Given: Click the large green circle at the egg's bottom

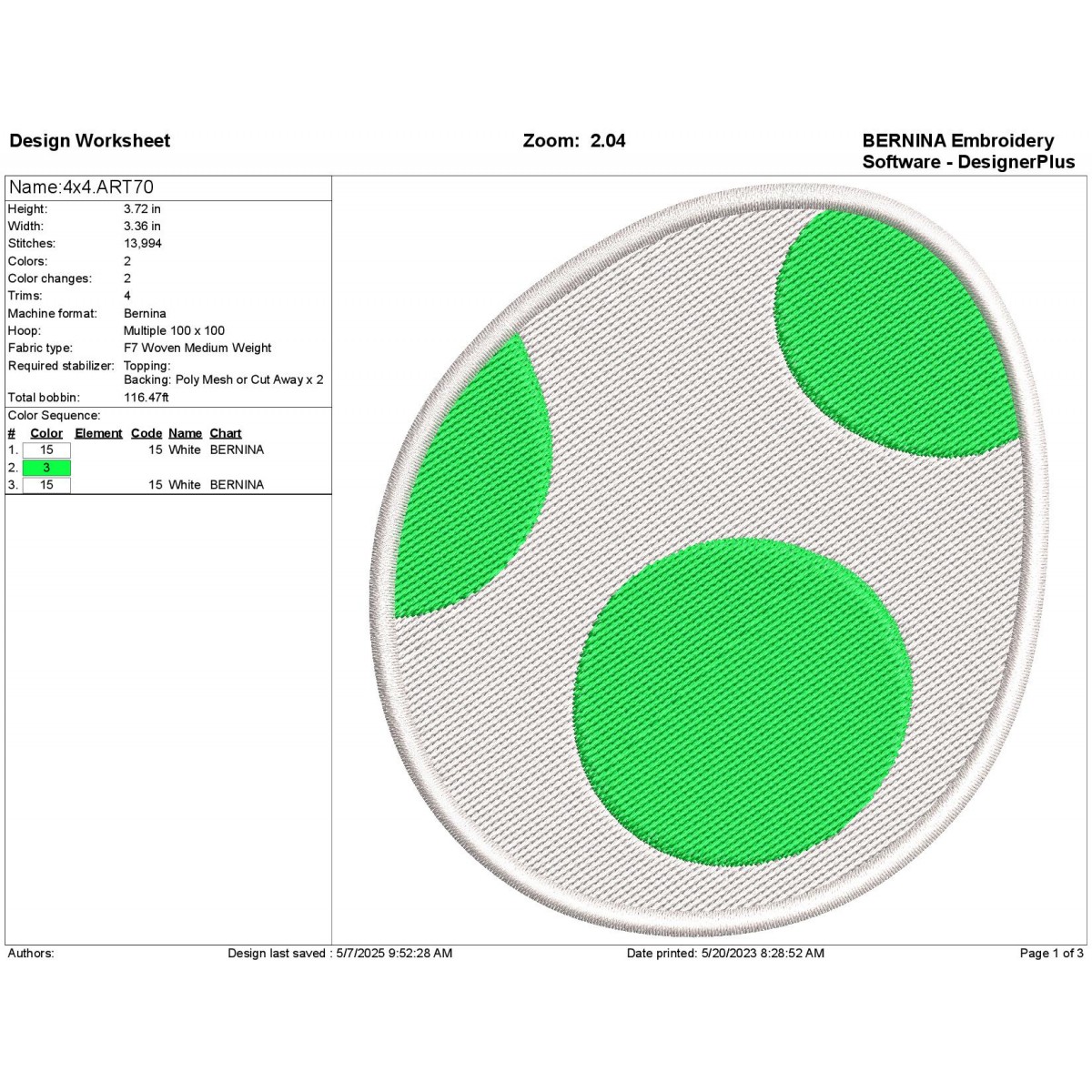Looking at the screenshot, I should click(743, 702).
